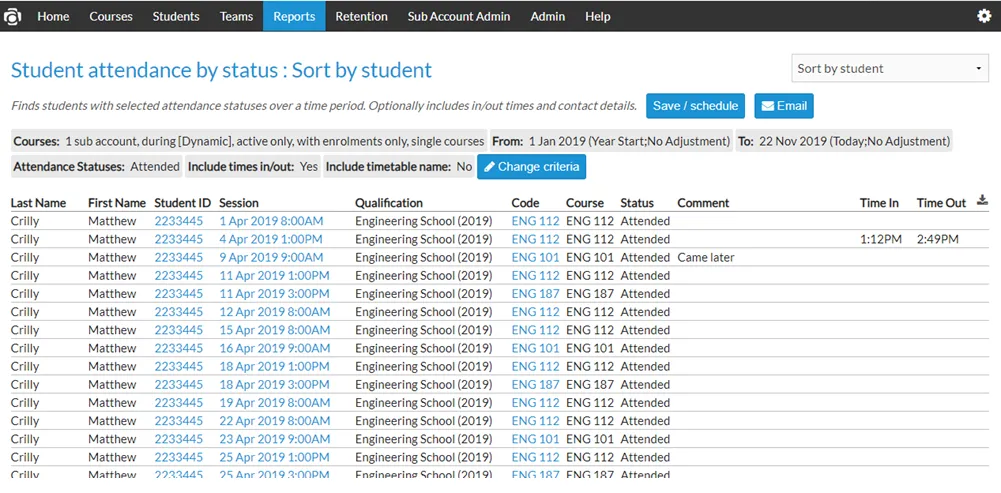Open session 18 Apr 2019 1:00PM
1001x493 pixels.
(275, 367)
